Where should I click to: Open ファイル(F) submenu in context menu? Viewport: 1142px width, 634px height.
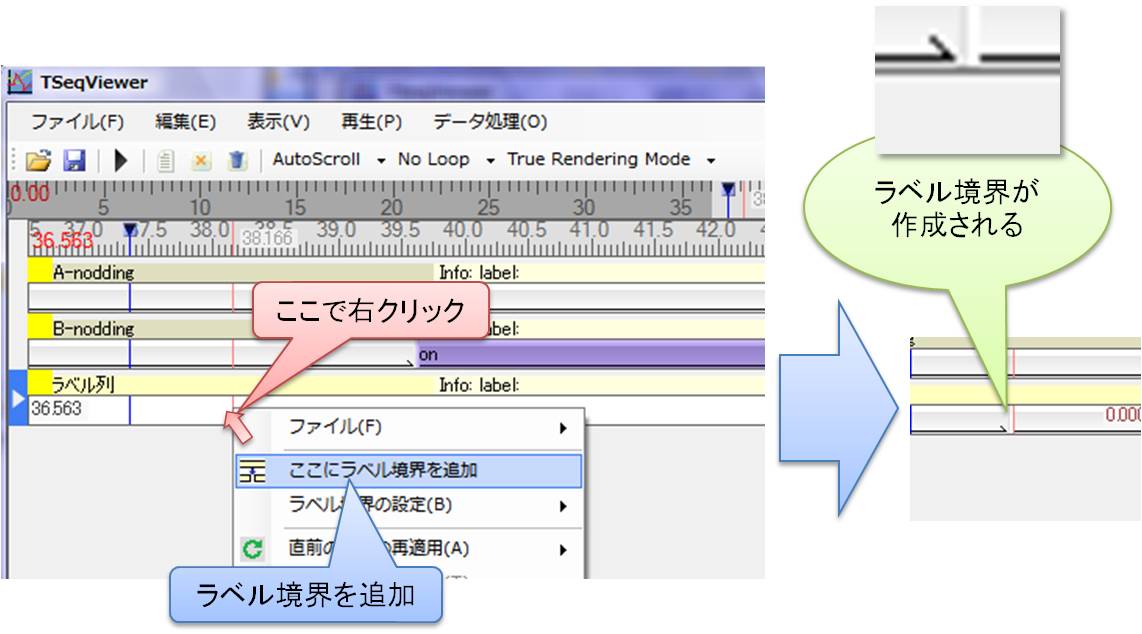point(409,427)
